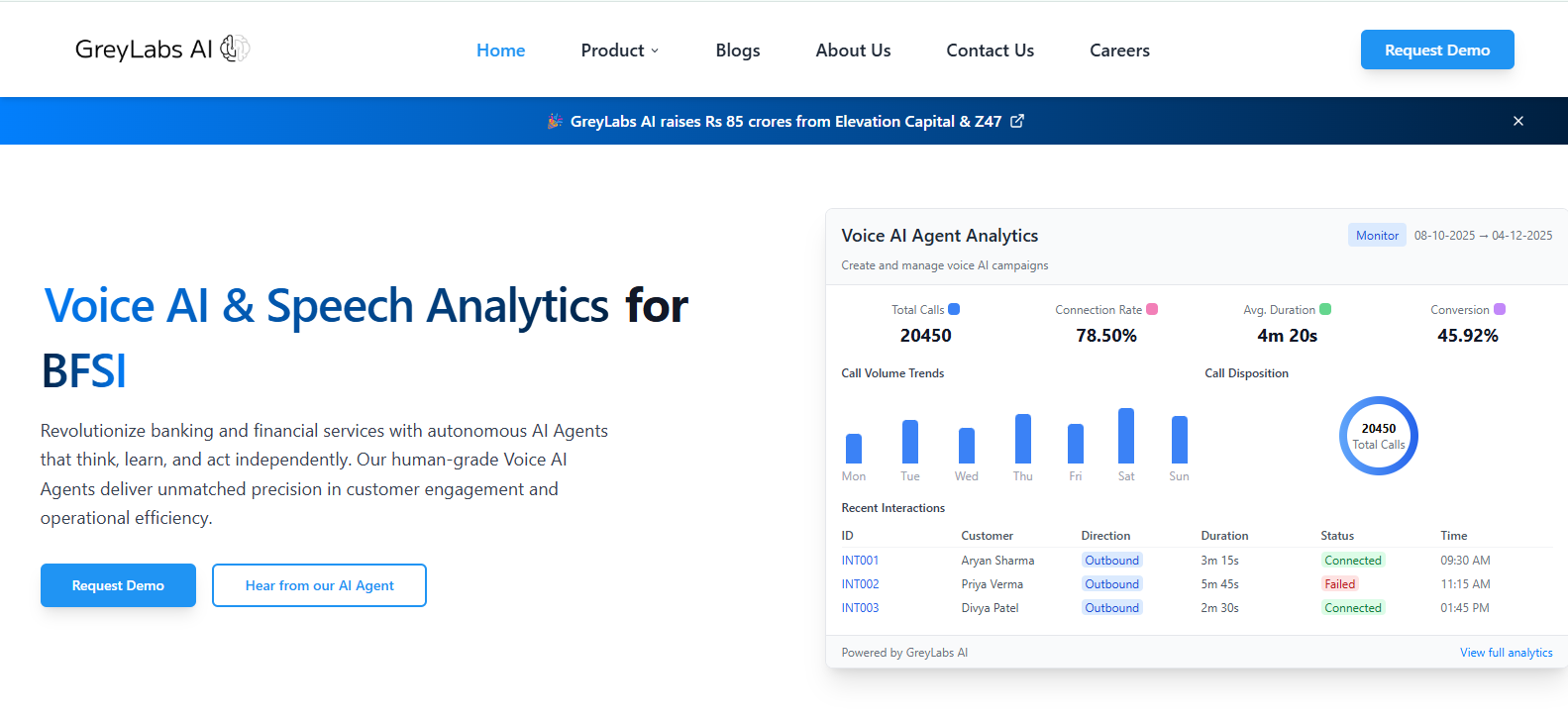Image resolution: width=1568 pixels, height=723 pixels.
Task: Click the Mon call volume bar
Action: [x=854, y=449]
